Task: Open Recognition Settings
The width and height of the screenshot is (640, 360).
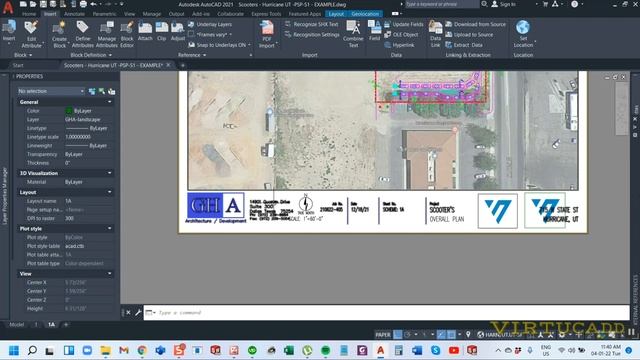Action: coord(312,35)
